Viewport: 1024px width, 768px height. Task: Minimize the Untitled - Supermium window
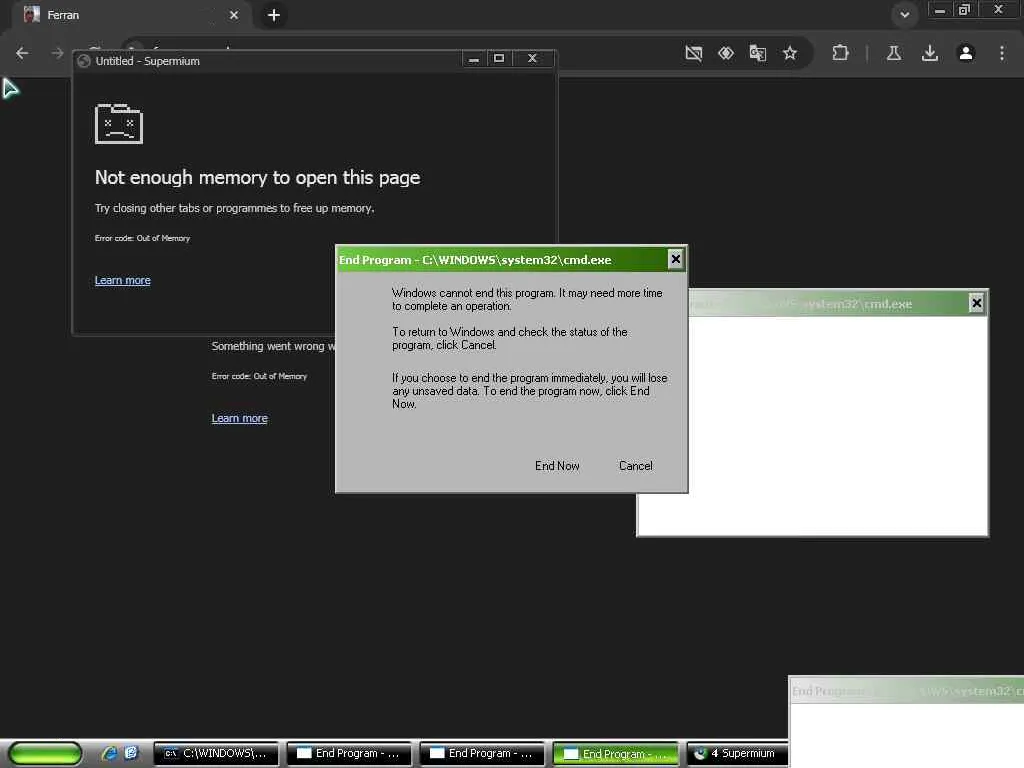coord(474,59)
